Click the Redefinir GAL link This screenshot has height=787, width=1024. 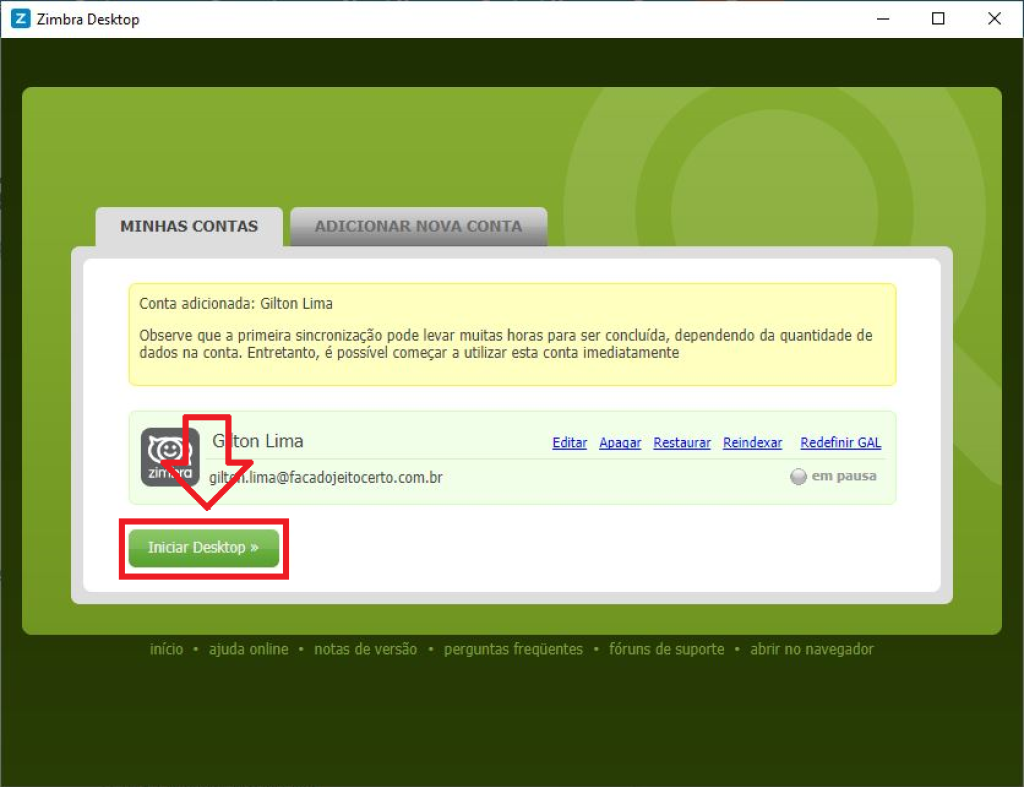pyautogui.click(x=840, y=443)
